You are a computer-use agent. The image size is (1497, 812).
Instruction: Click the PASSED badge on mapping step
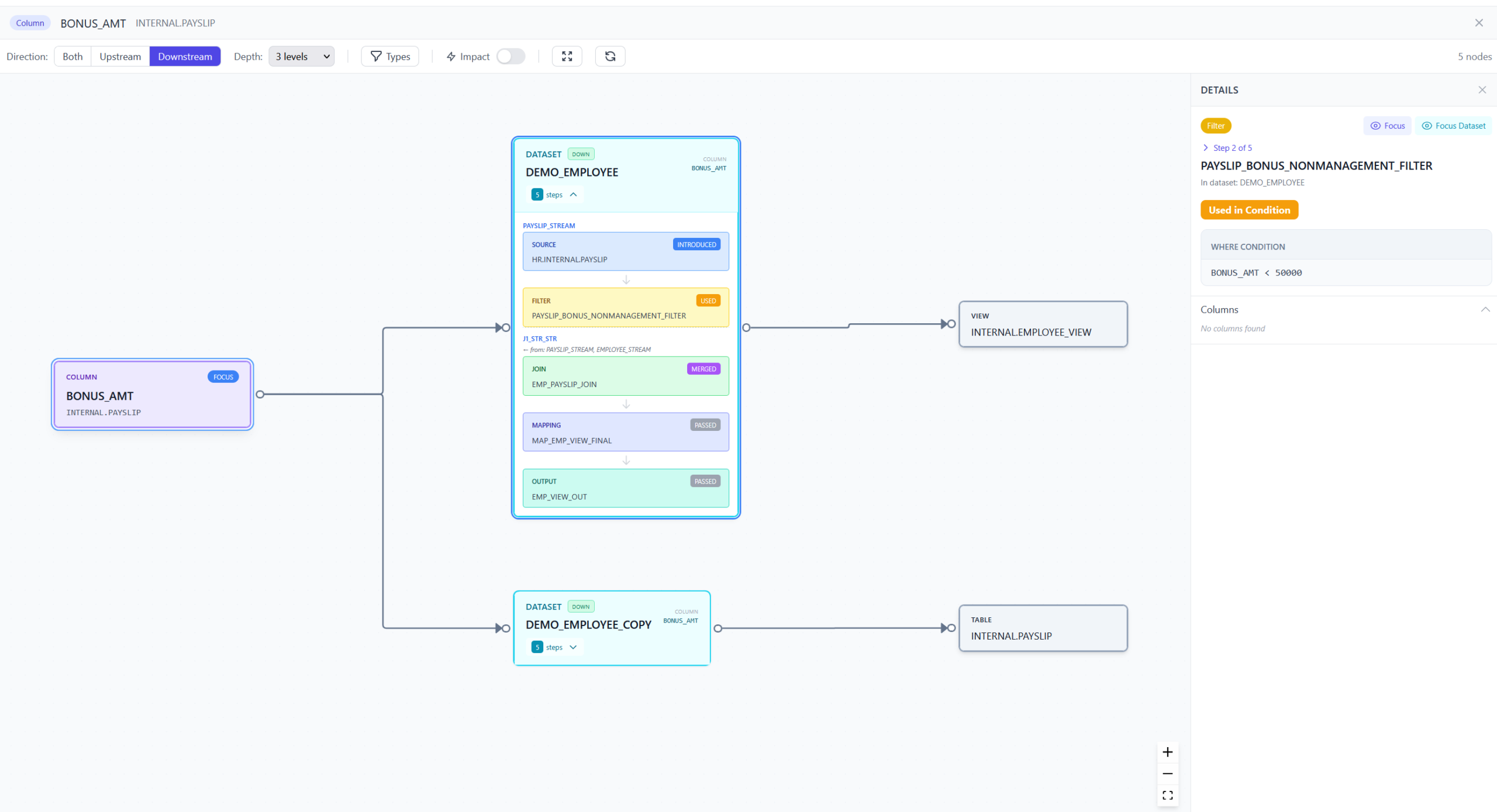(705, 425)
